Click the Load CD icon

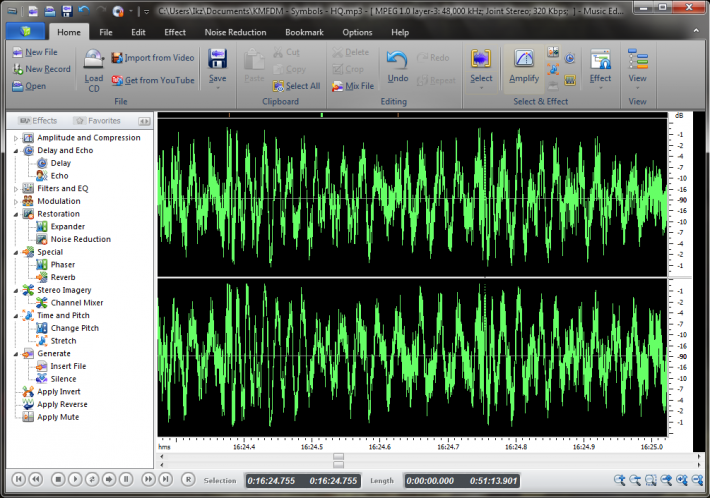point(94,59)
